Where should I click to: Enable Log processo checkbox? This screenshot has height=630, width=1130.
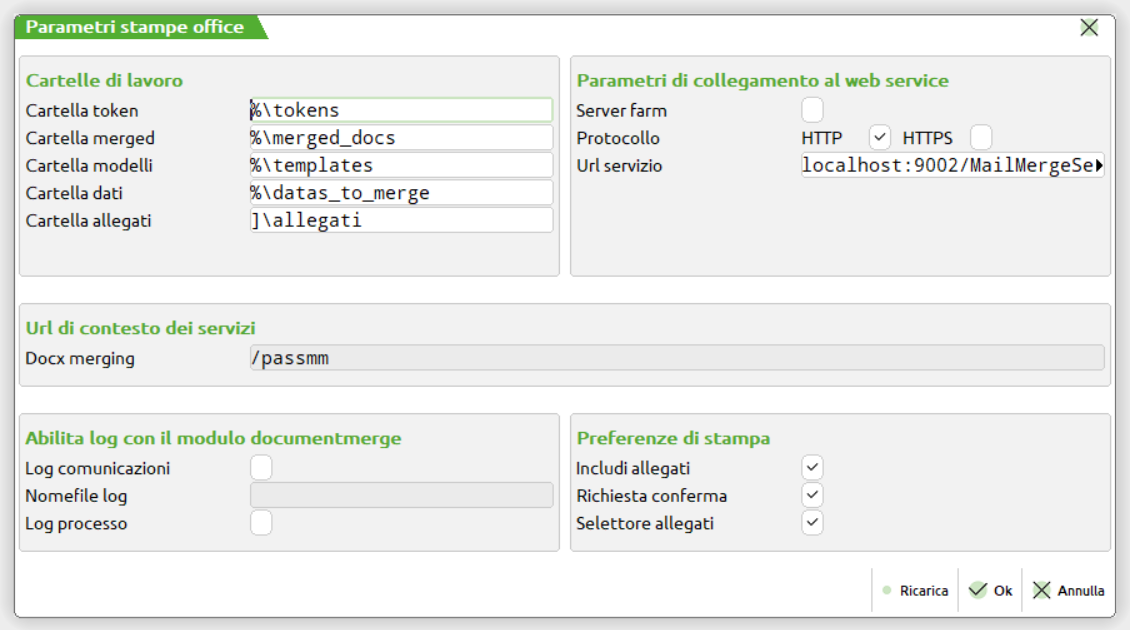[261, 523]
